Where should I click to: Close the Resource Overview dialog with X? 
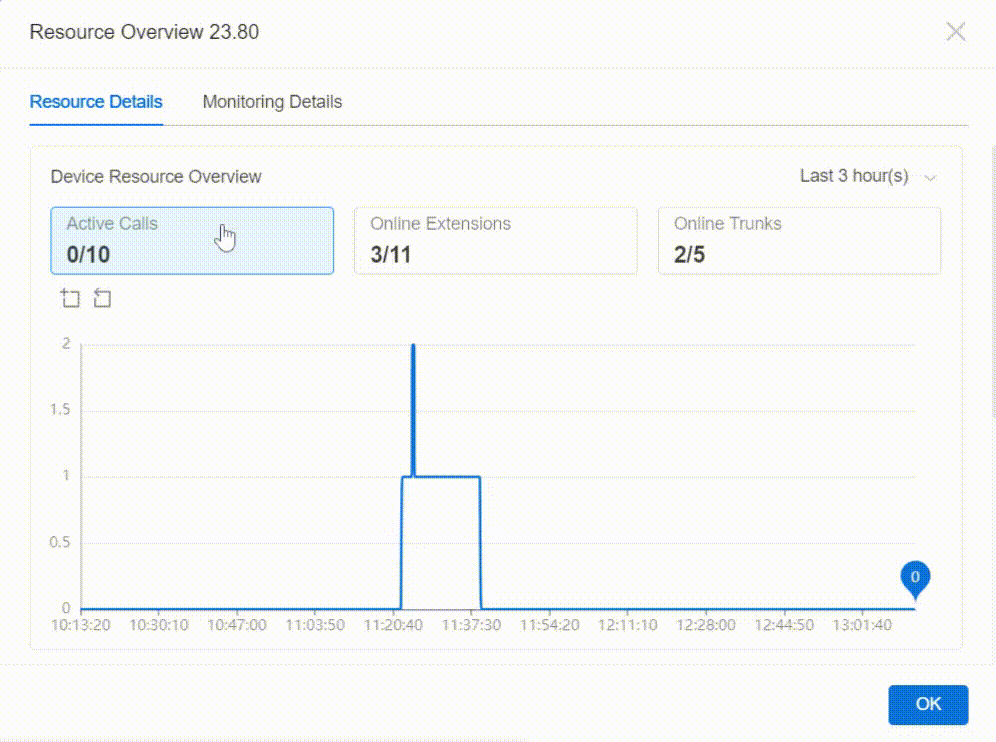(956, 32)
